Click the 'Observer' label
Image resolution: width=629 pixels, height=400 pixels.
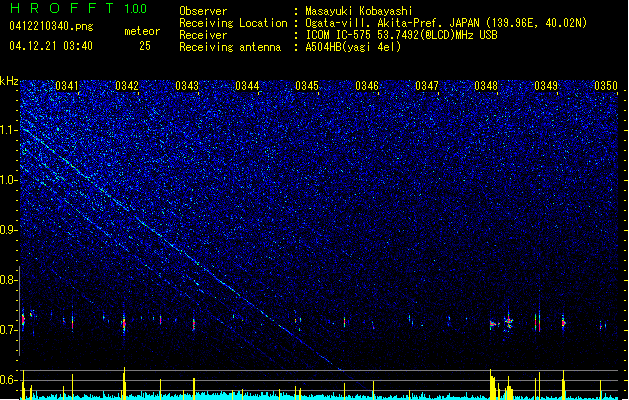pyautogui.click(x=203, y=11)
